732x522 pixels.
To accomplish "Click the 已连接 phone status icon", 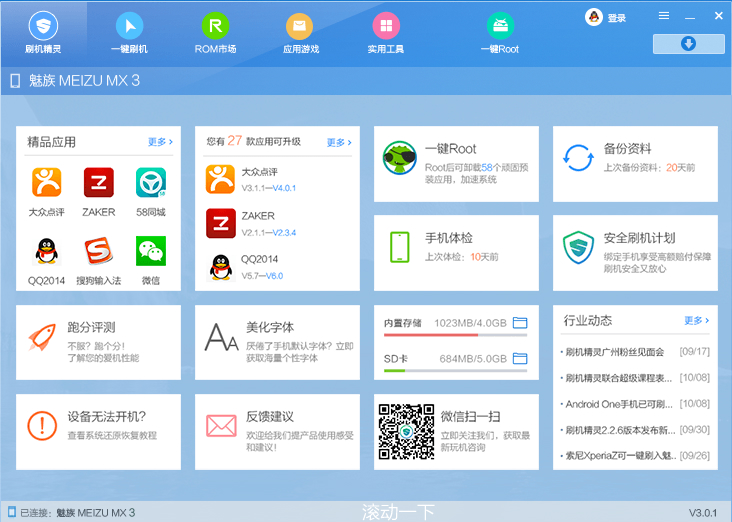I will pyautogui.click(x=12, y=512).
